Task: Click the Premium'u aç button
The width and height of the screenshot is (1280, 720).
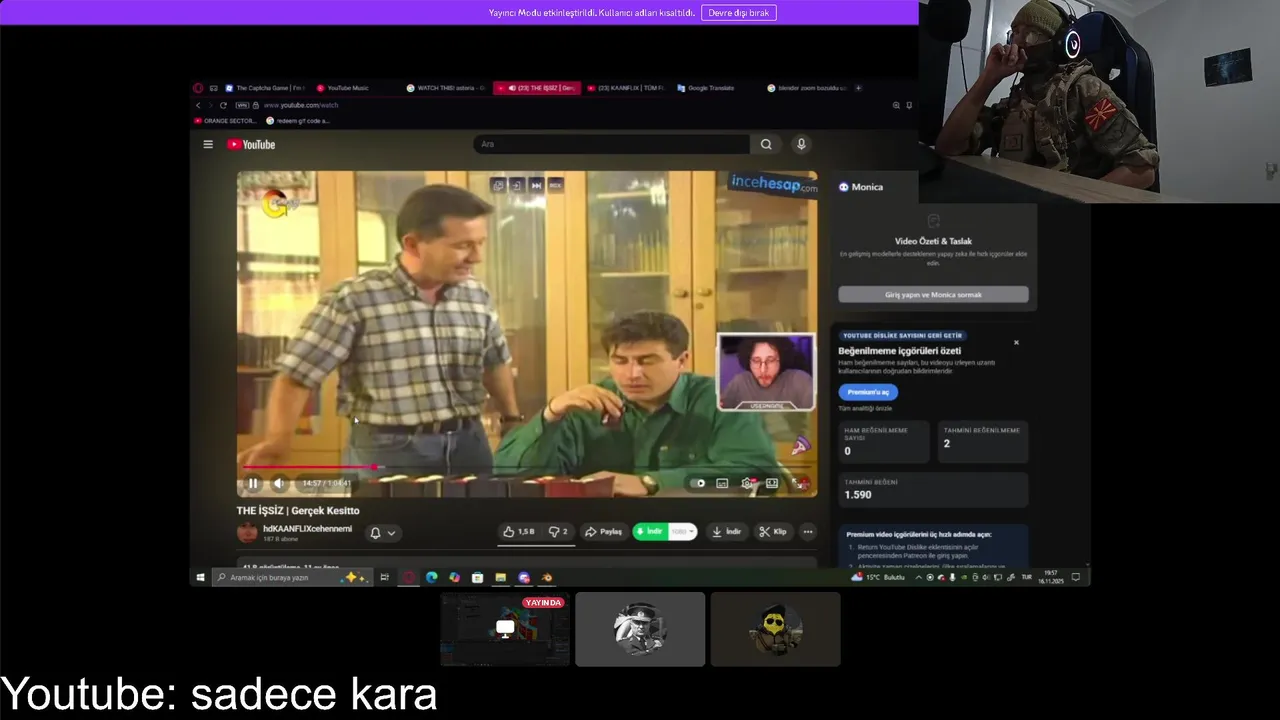Action: tap(868, 392)
